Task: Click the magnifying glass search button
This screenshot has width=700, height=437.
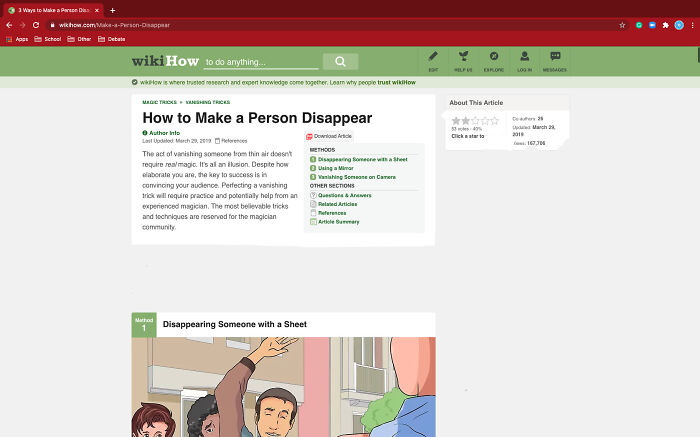Action: click(x=340, y=62)
